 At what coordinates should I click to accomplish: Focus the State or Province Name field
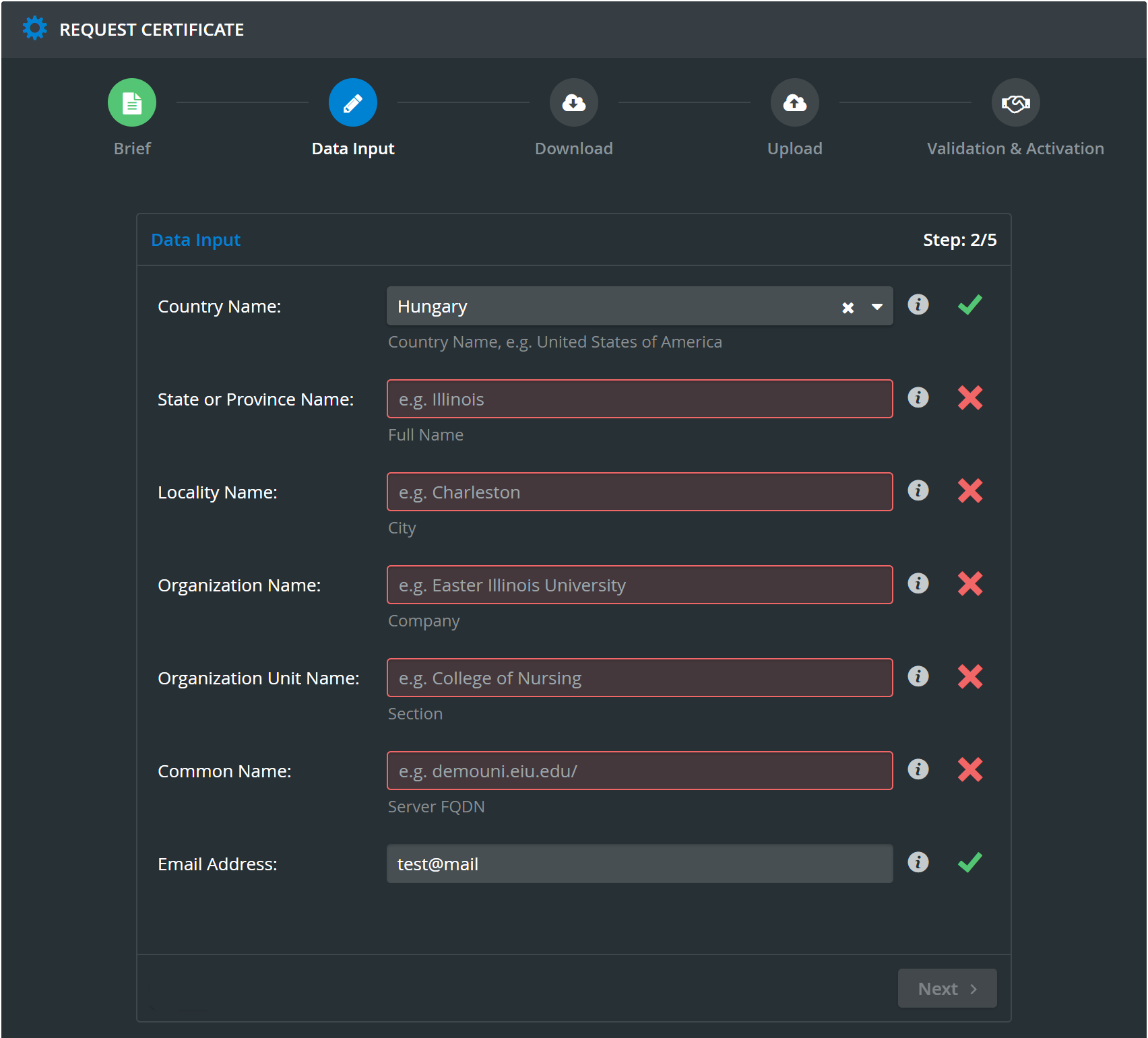(640, 399)
